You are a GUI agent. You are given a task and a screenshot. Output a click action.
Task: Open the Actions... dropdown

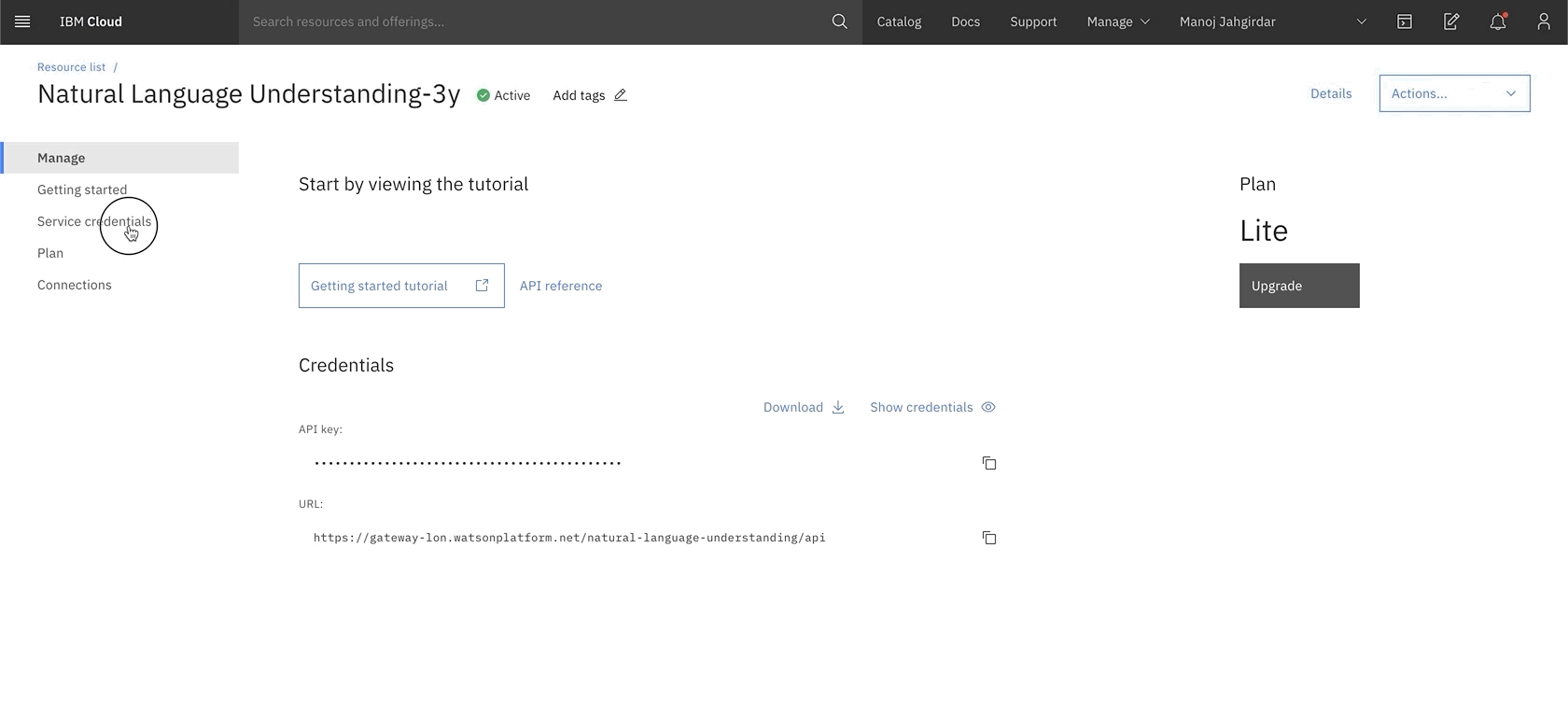tap(1454, 93)
